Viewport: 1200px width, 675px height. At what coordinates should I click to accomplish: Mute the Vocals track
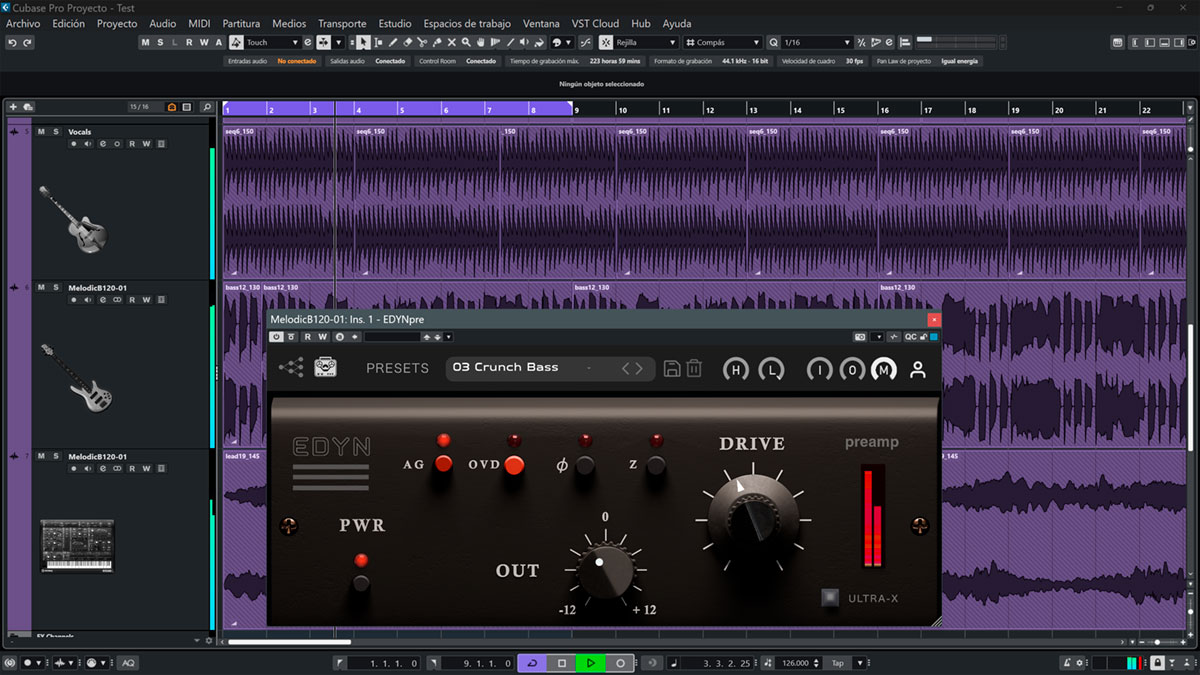41,132
